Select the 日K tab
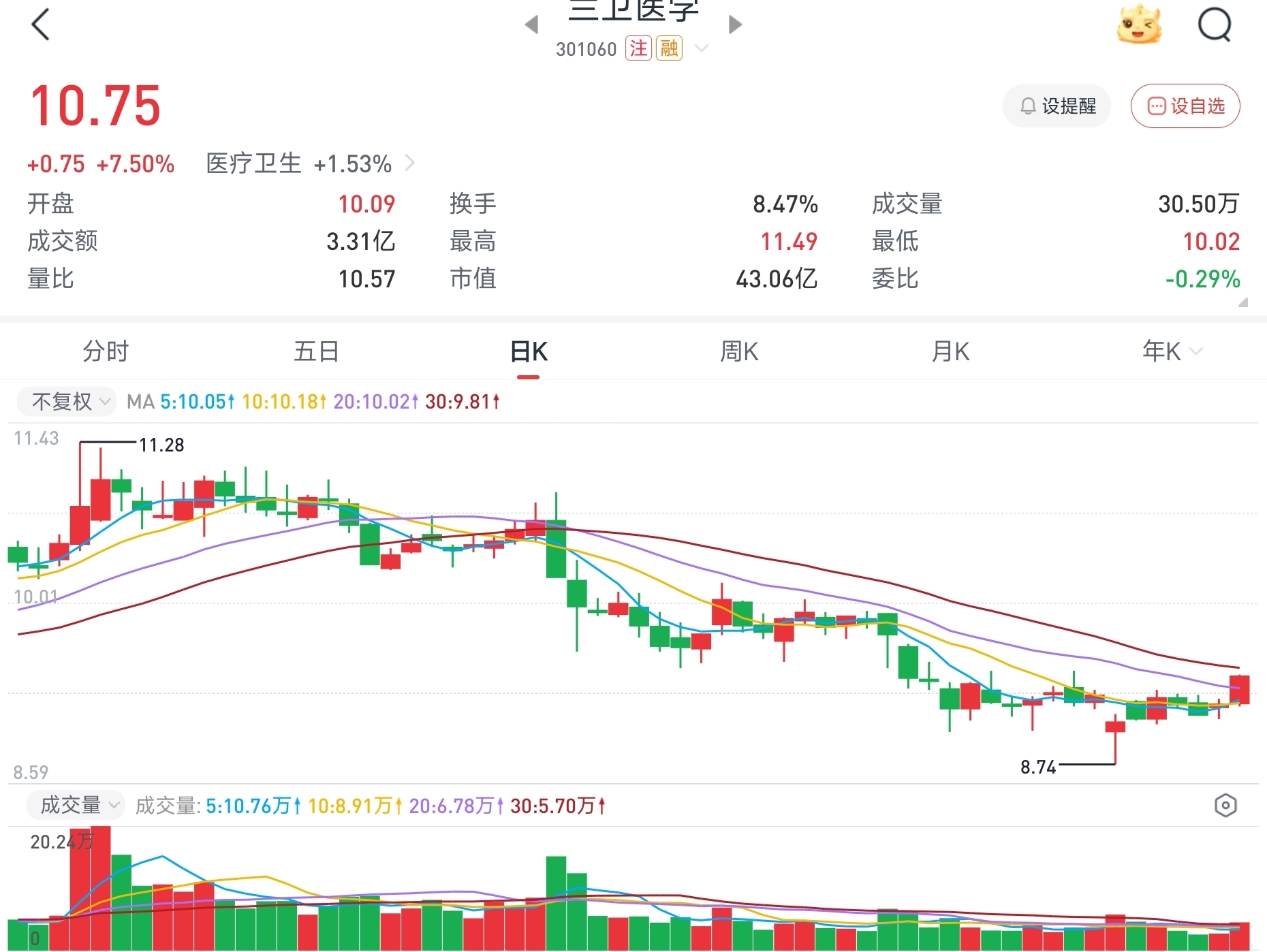 pyautogui.click(x=529, y=351)
